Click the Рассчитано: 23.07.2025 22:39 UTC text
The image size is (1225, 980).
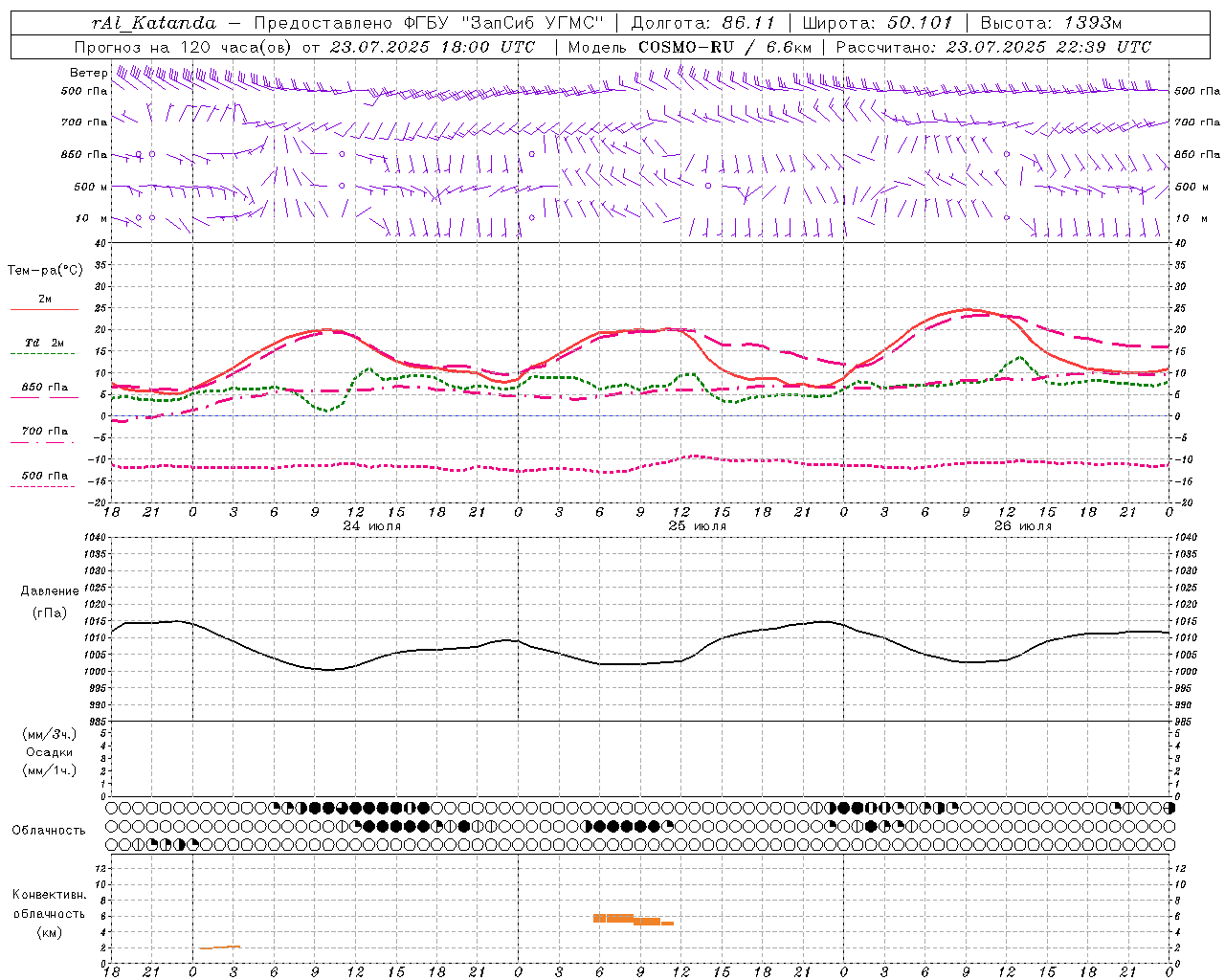[x=993, y=47]
